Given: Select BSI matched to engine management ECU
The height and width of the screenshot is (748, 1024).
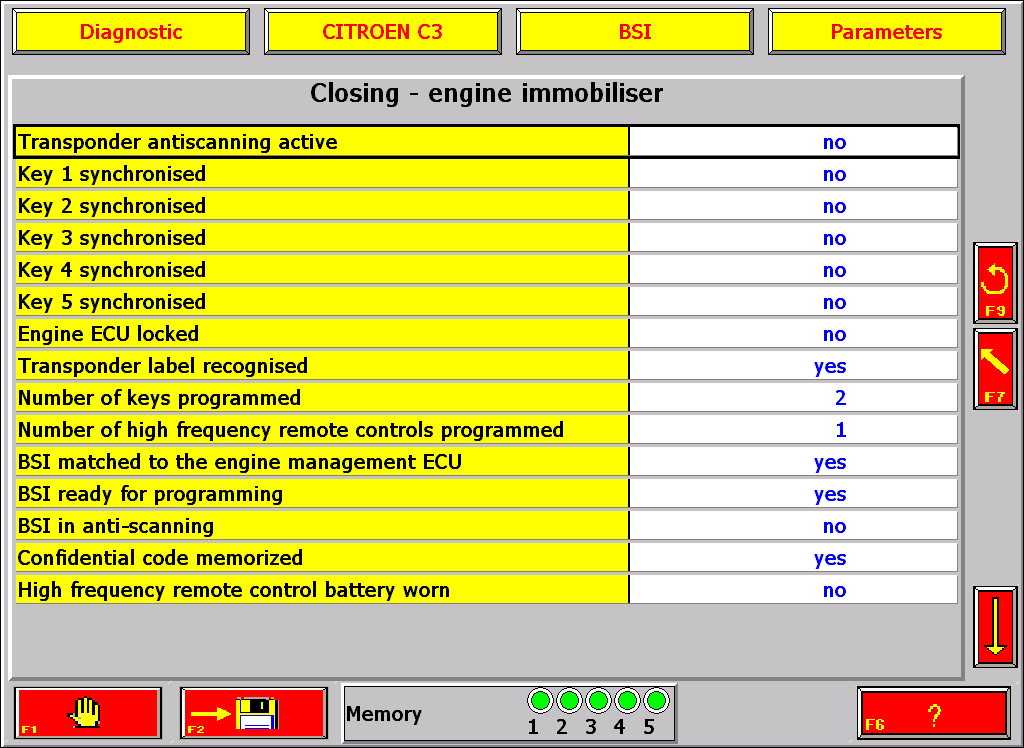Looking at the screenshot, I should (x=487, y=462).
